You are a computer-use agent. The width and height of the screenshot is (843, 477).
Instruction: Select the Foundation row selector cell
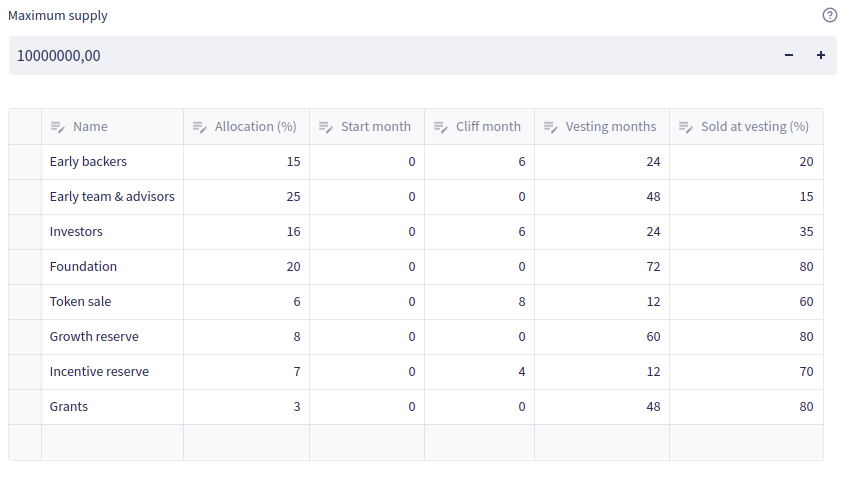[x=25, y=267]
